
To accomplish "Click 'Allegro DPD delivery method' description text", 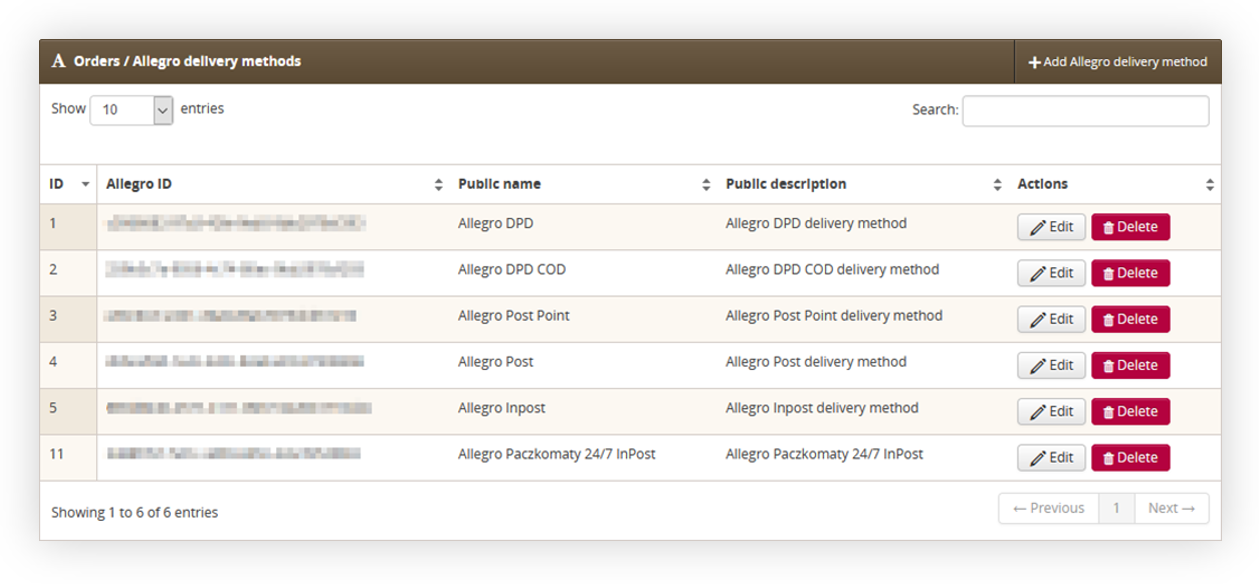I will [816, 224].
